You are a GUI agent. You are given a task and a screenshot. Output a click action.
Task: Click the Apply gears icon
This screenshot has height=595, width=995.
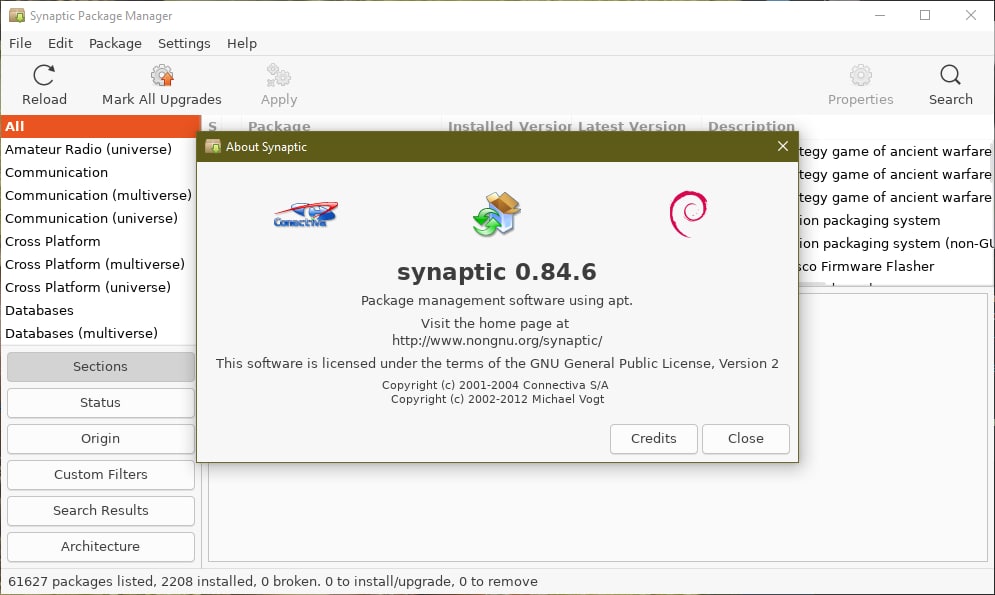279,75
